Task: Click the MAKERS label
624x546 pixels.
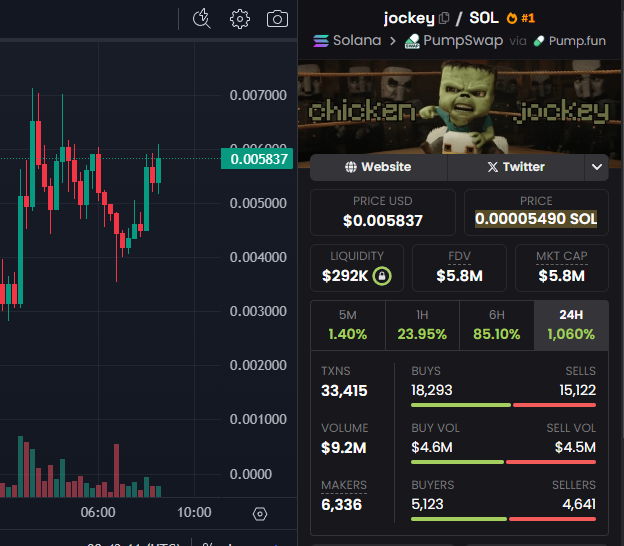Action: [x=344, y=485]
